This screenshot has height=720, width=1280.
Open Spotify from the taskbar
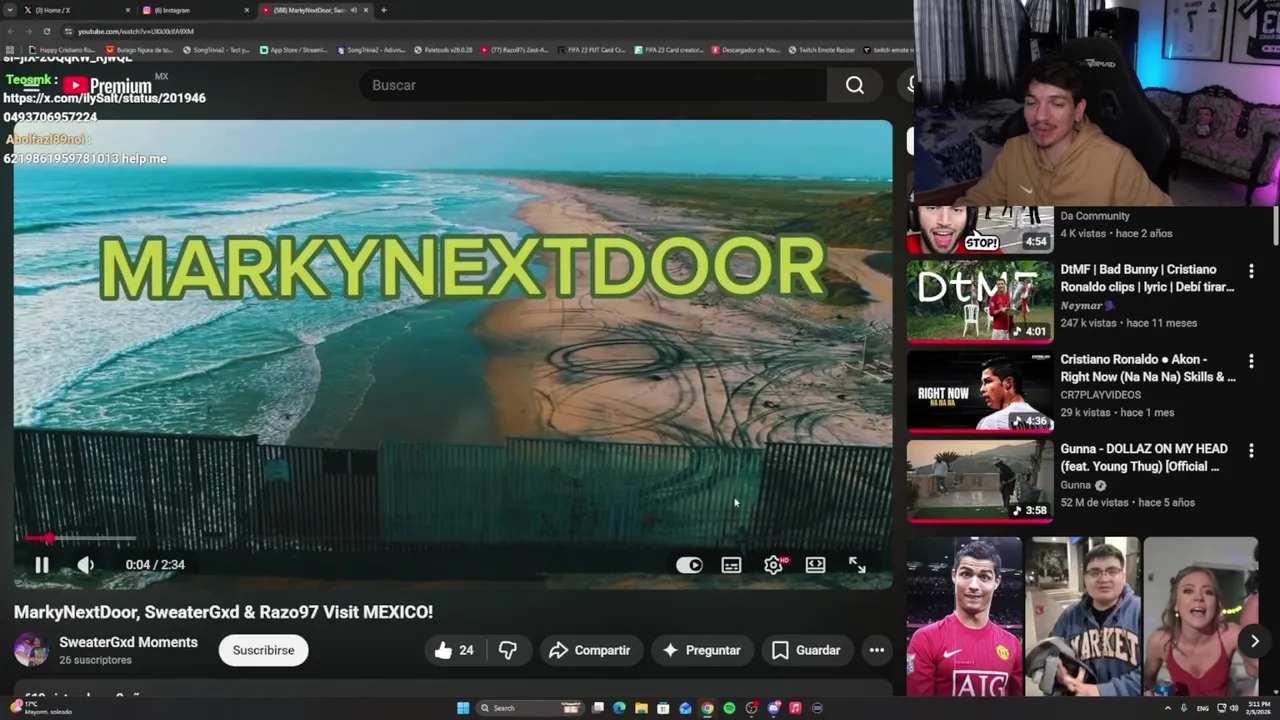point(729,708)
